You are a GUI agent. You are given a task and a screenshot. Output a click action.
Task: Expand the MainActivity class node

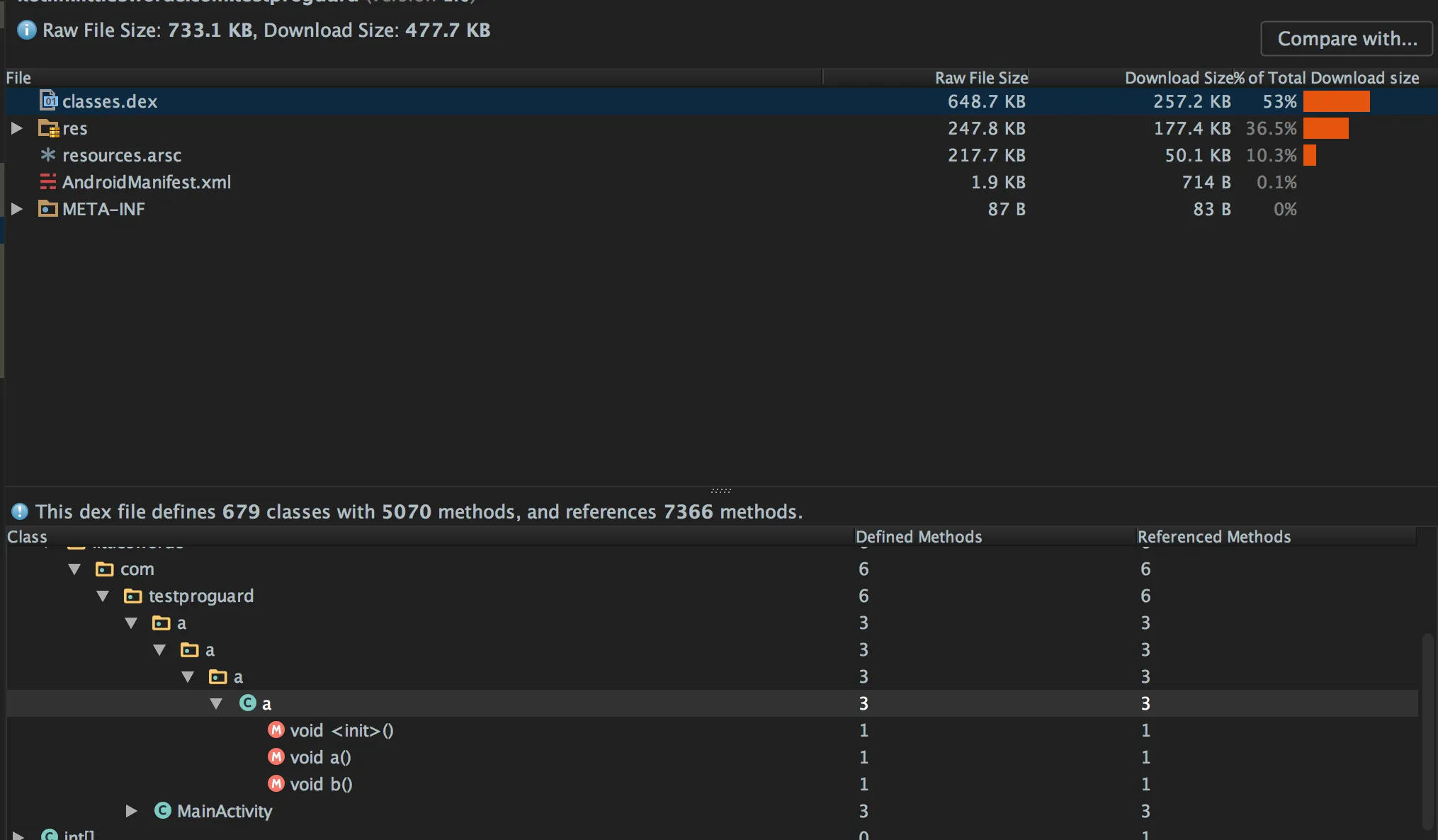click(x=132, y=811)
